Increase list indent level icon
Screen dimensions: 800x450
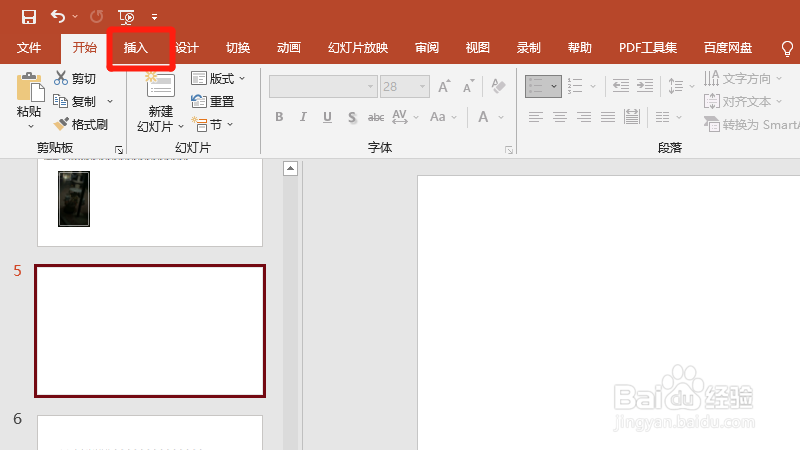click(x=645, y=86)
